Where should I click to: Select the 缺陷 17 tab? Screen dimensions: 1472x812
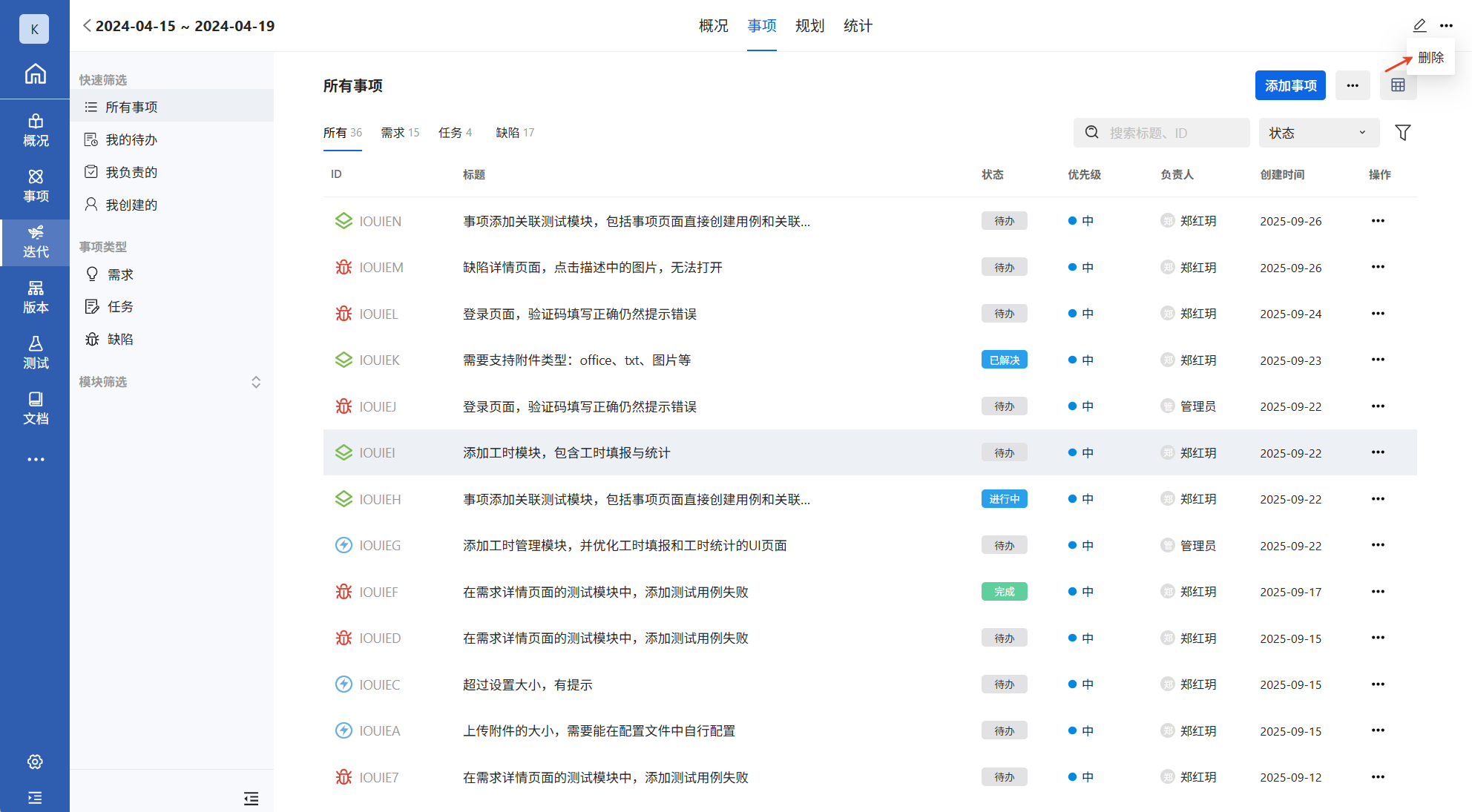[x=515, y=133]
